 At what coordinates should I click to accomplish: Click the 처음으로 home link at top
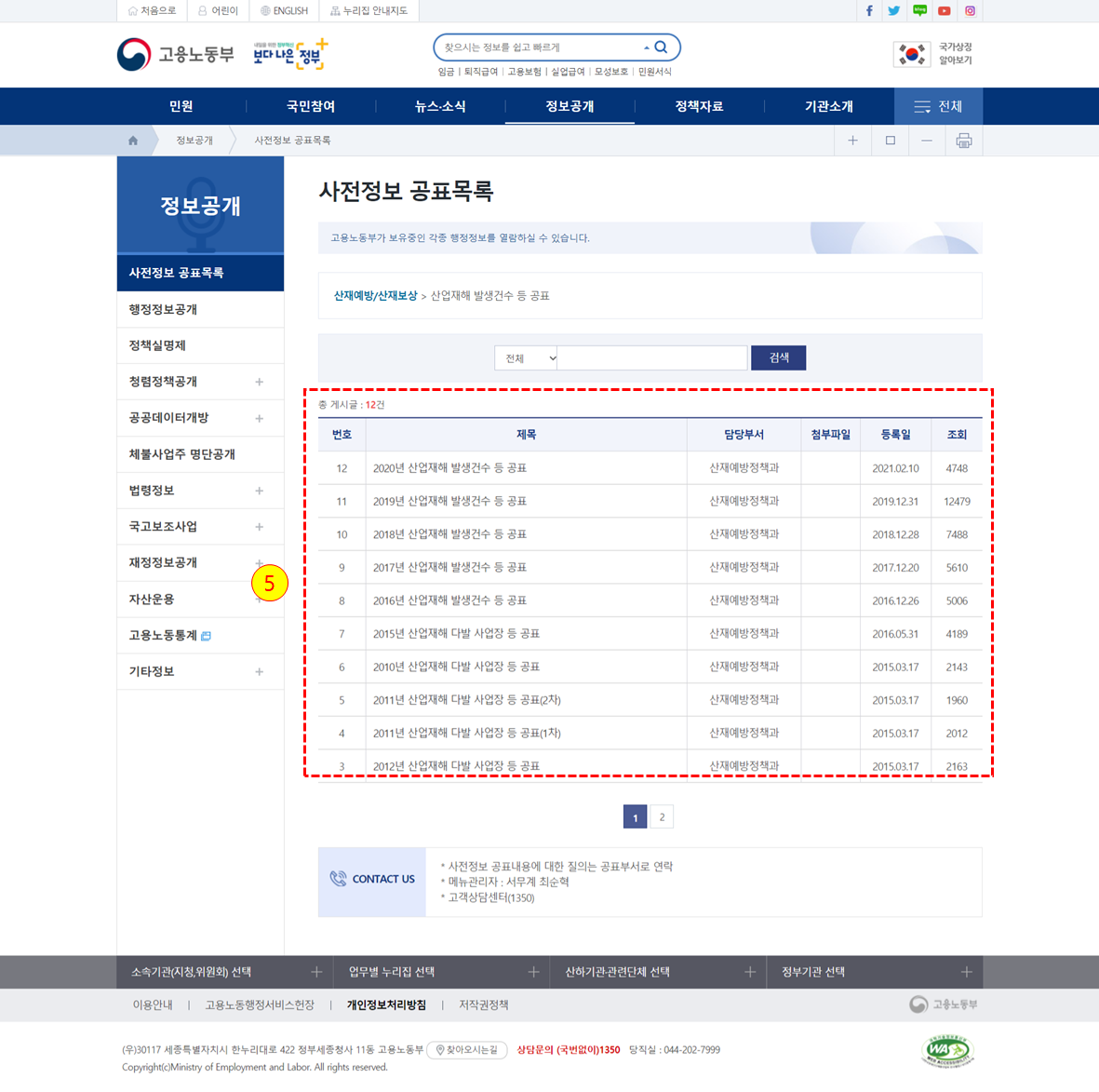point(152,10)
